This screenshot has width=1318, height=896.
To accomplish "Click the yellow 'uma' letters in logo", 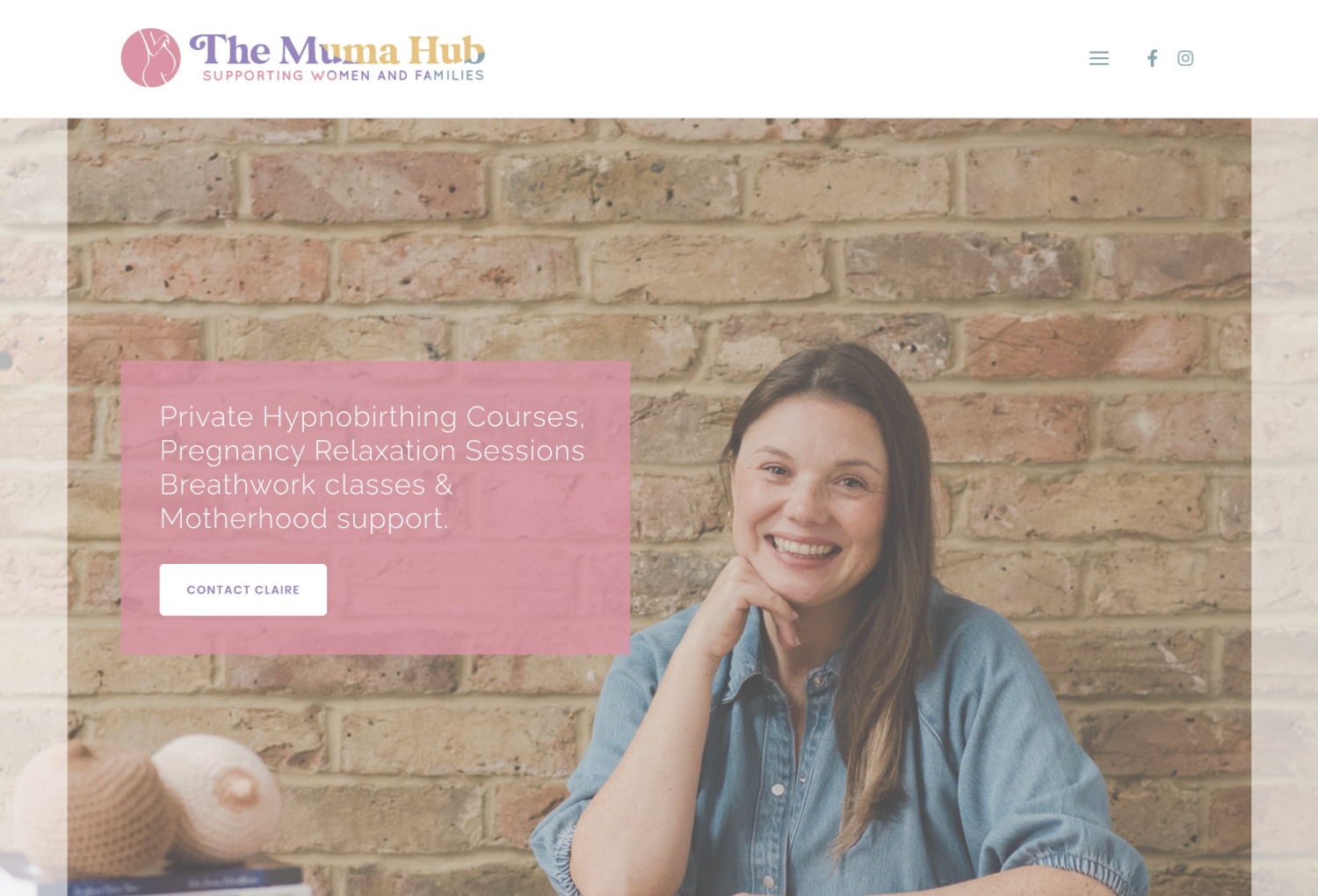I will coord(358,54).
